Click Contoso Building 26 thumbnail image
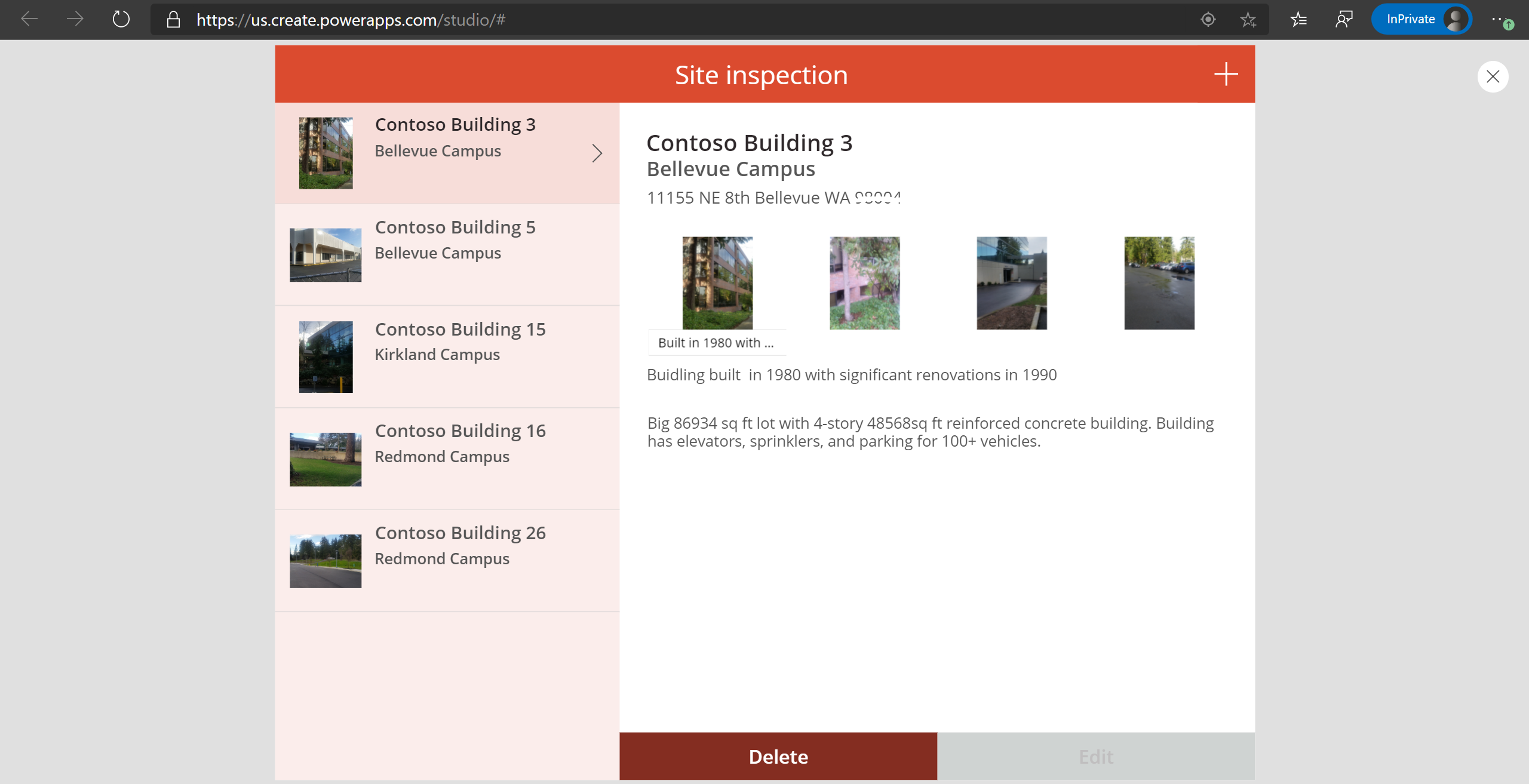This screenshot has height=784, width=1529. [x=326, y=561]
